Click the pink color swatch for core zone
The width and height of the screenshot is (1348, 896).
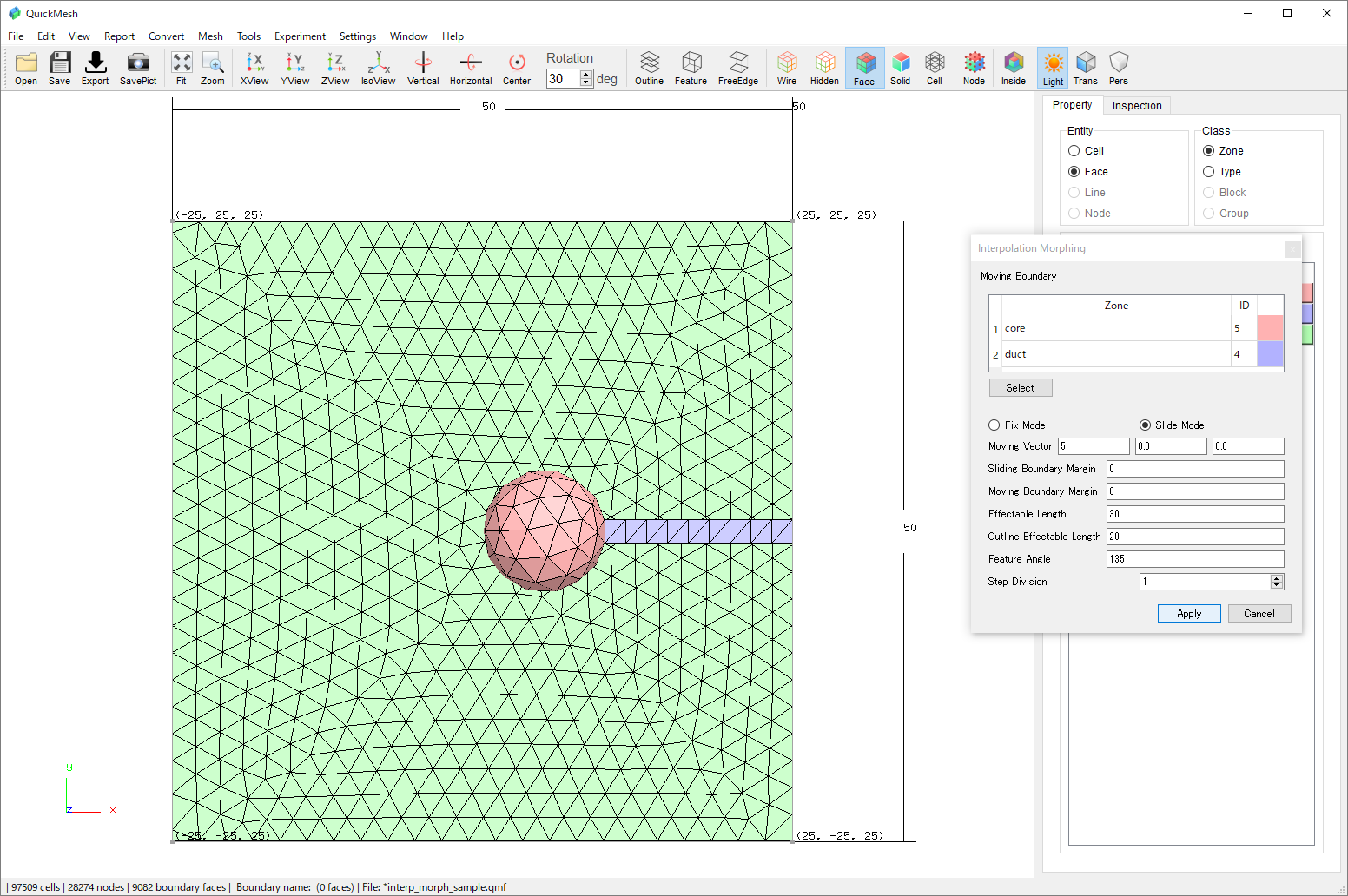coord(1270,327)
